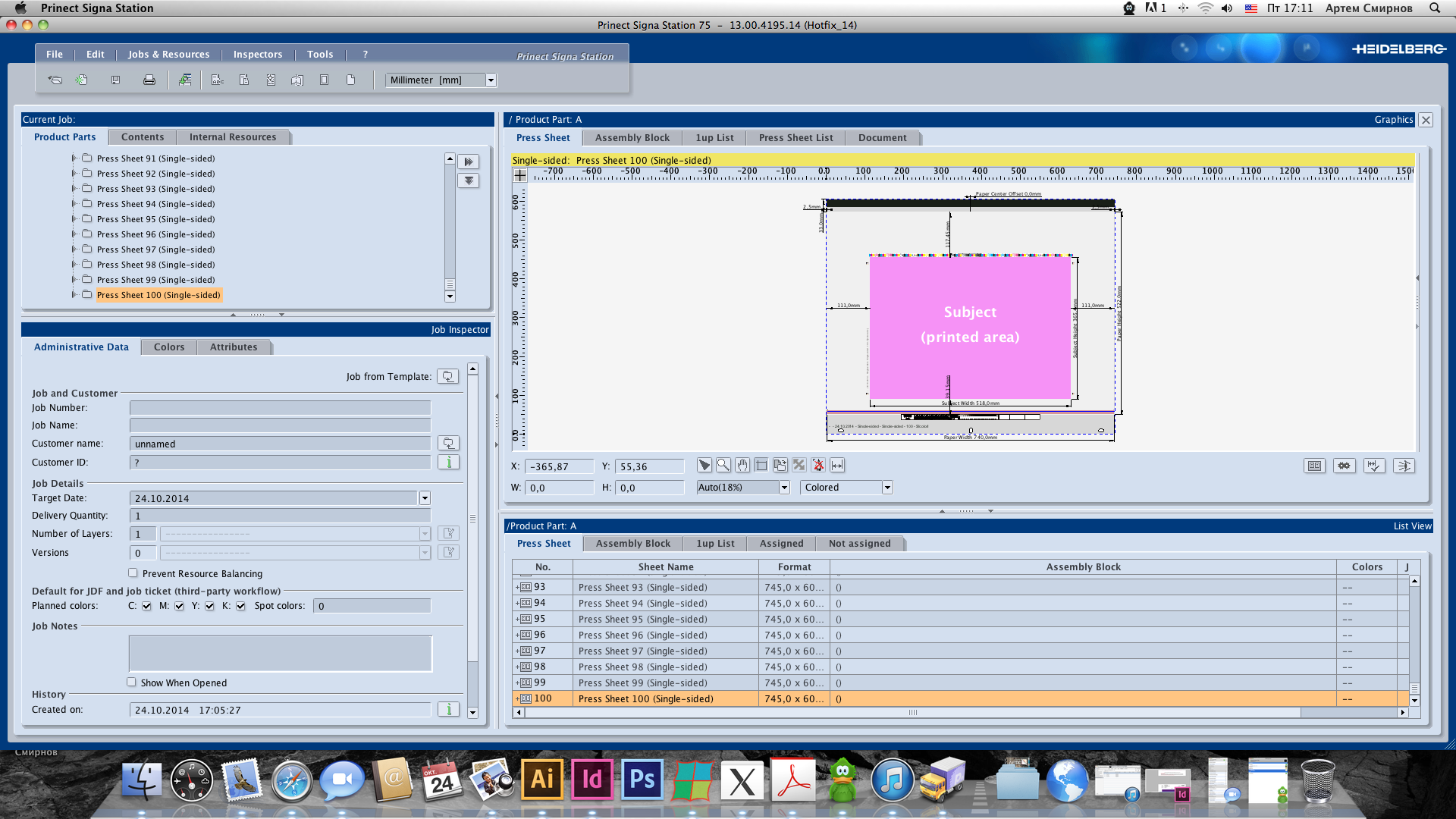This screenshot has width=1456, height=819.
Task: Expand Press Sheet 100 tree node
Action: click(x=74, y=295)
